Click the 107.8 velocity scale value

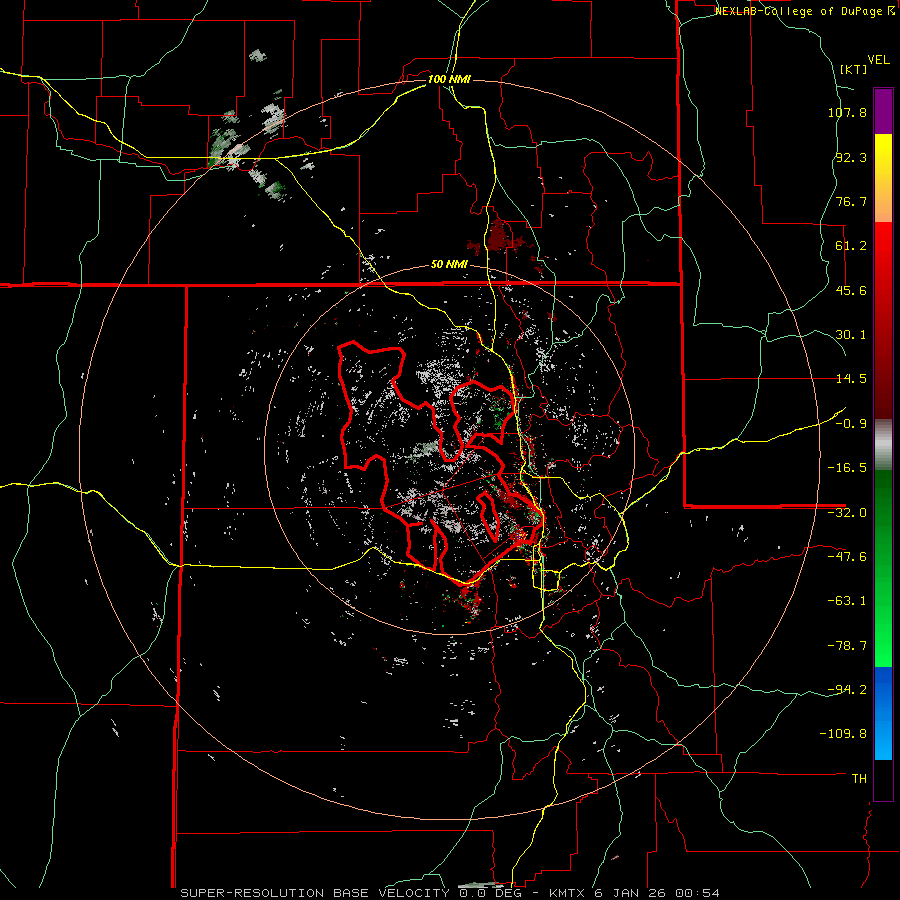(847, 112)
